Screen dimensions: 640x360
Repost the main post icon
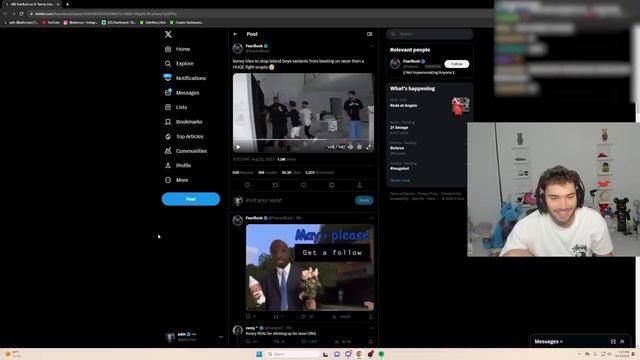click(275, 185)
